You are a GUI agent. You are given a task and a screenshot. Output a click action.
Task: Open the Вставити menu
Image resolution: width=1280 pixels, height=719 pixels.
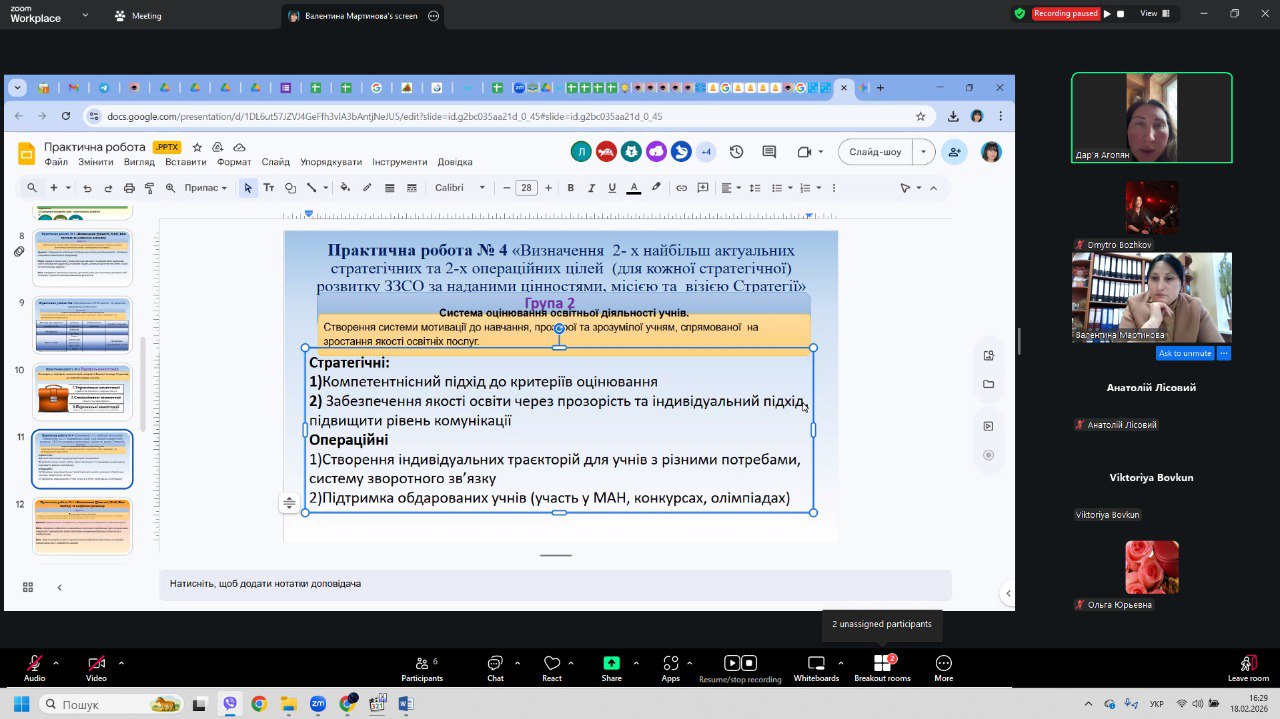186,162
